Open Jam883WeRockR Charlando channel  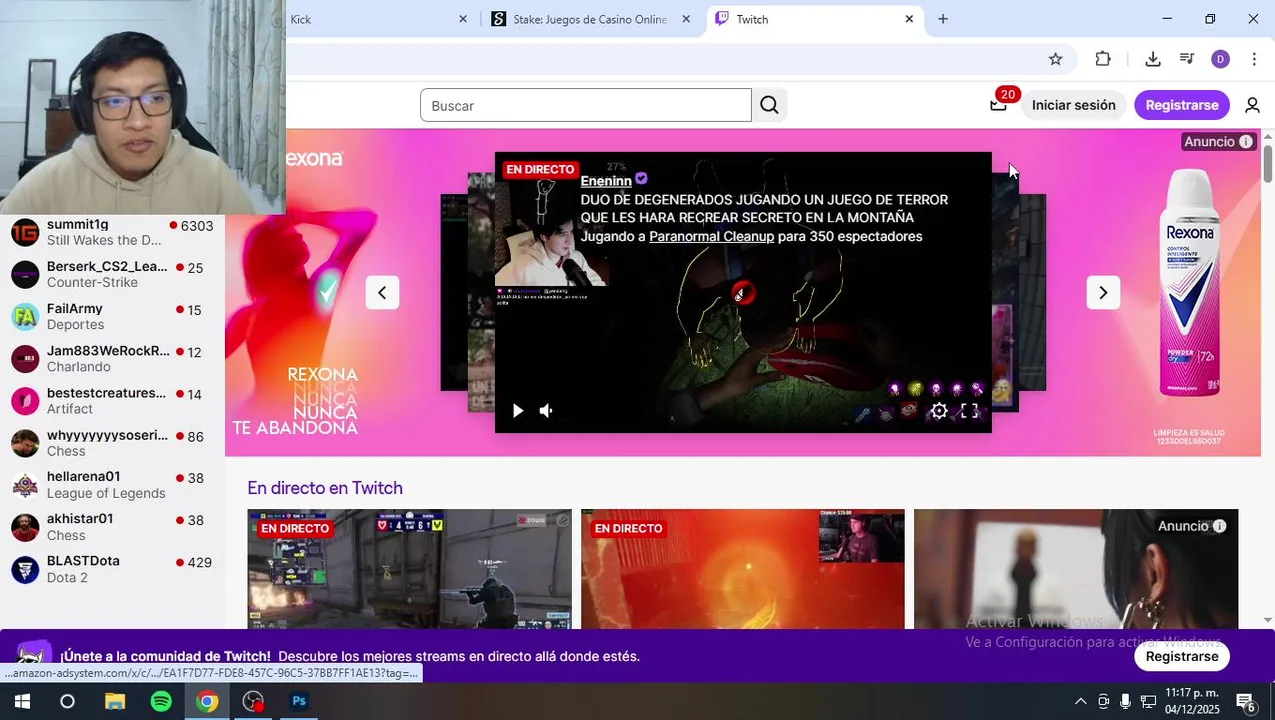[112, 358]
